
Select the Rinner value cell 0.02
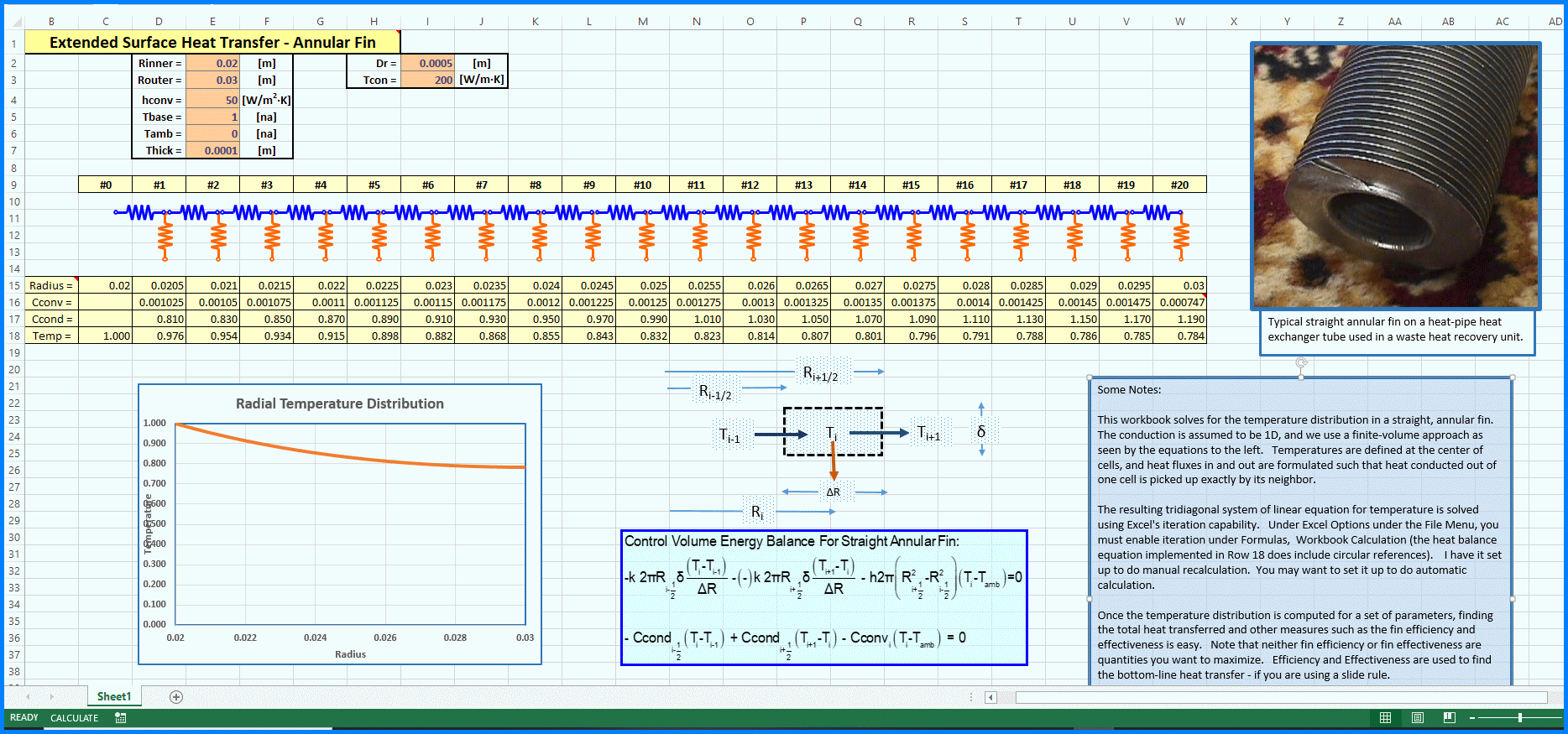212,64
